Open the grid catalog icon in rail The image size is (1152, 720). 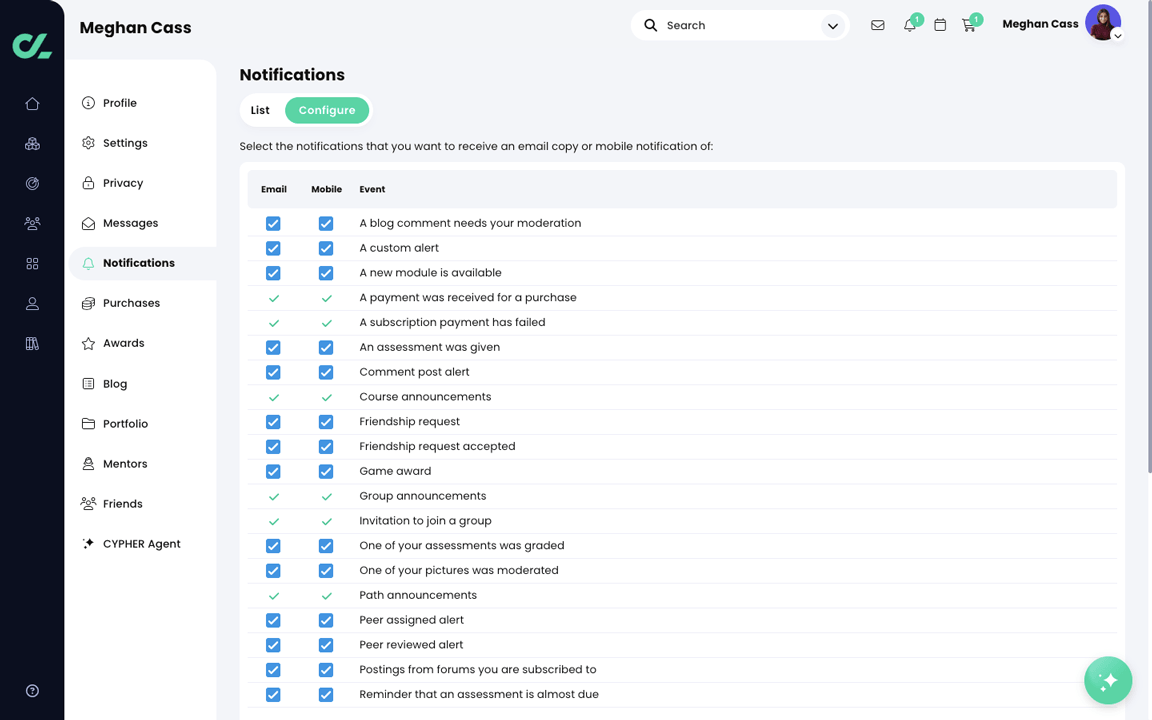coord(32,264)
